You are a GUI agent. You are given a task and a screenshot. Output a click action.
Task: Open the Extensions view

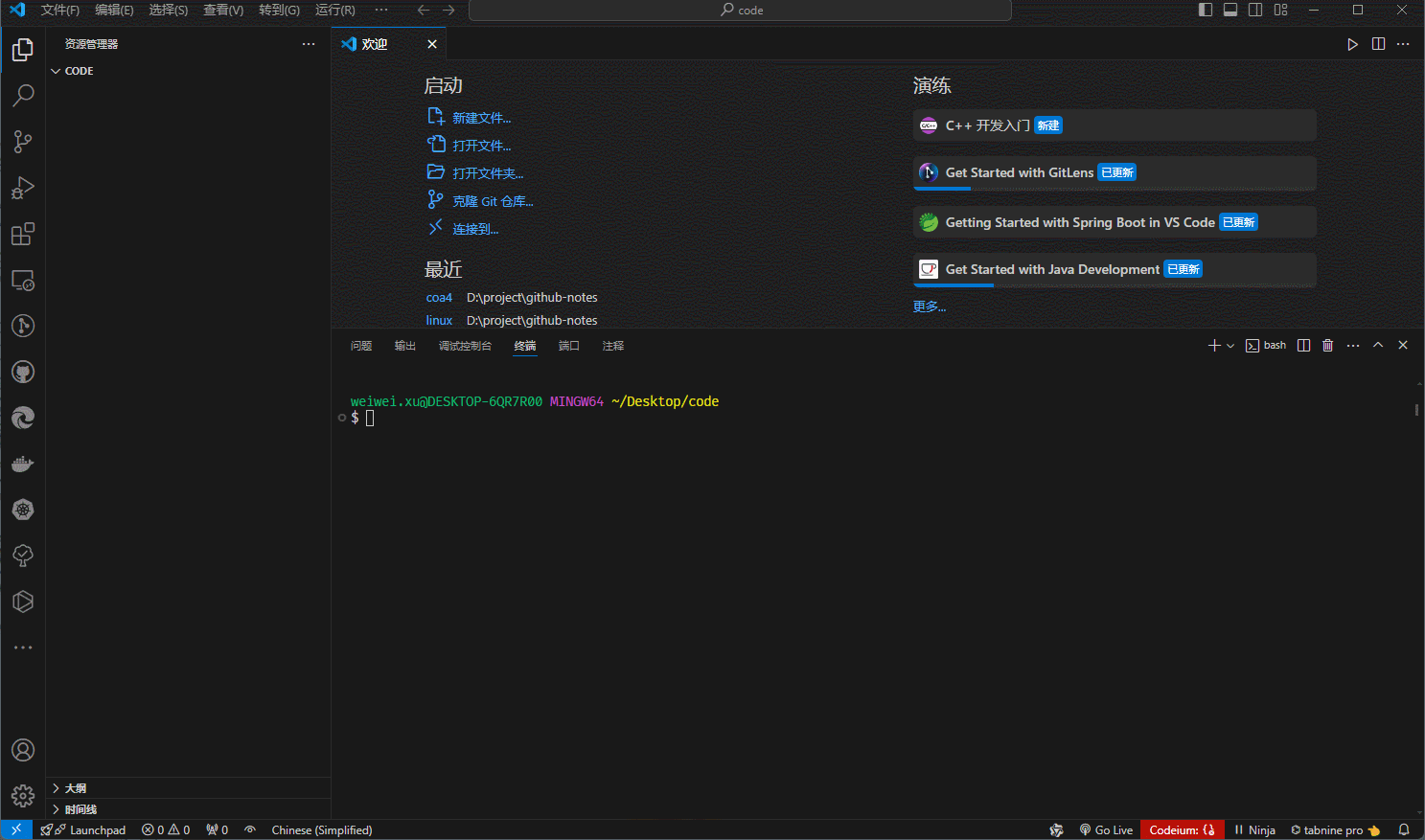coord(23,233)
